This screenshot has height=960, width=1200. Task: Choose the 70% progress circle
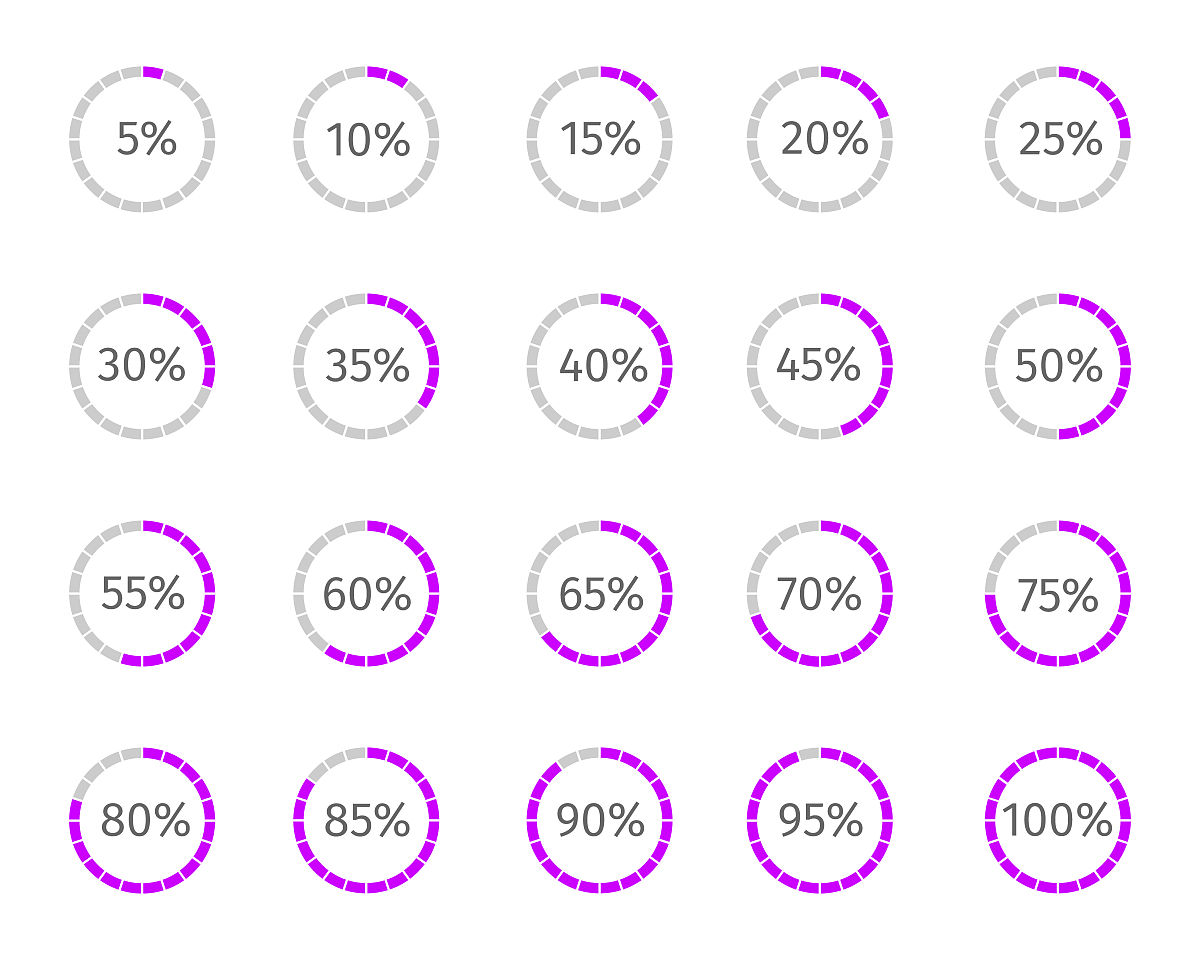point(820,593)
